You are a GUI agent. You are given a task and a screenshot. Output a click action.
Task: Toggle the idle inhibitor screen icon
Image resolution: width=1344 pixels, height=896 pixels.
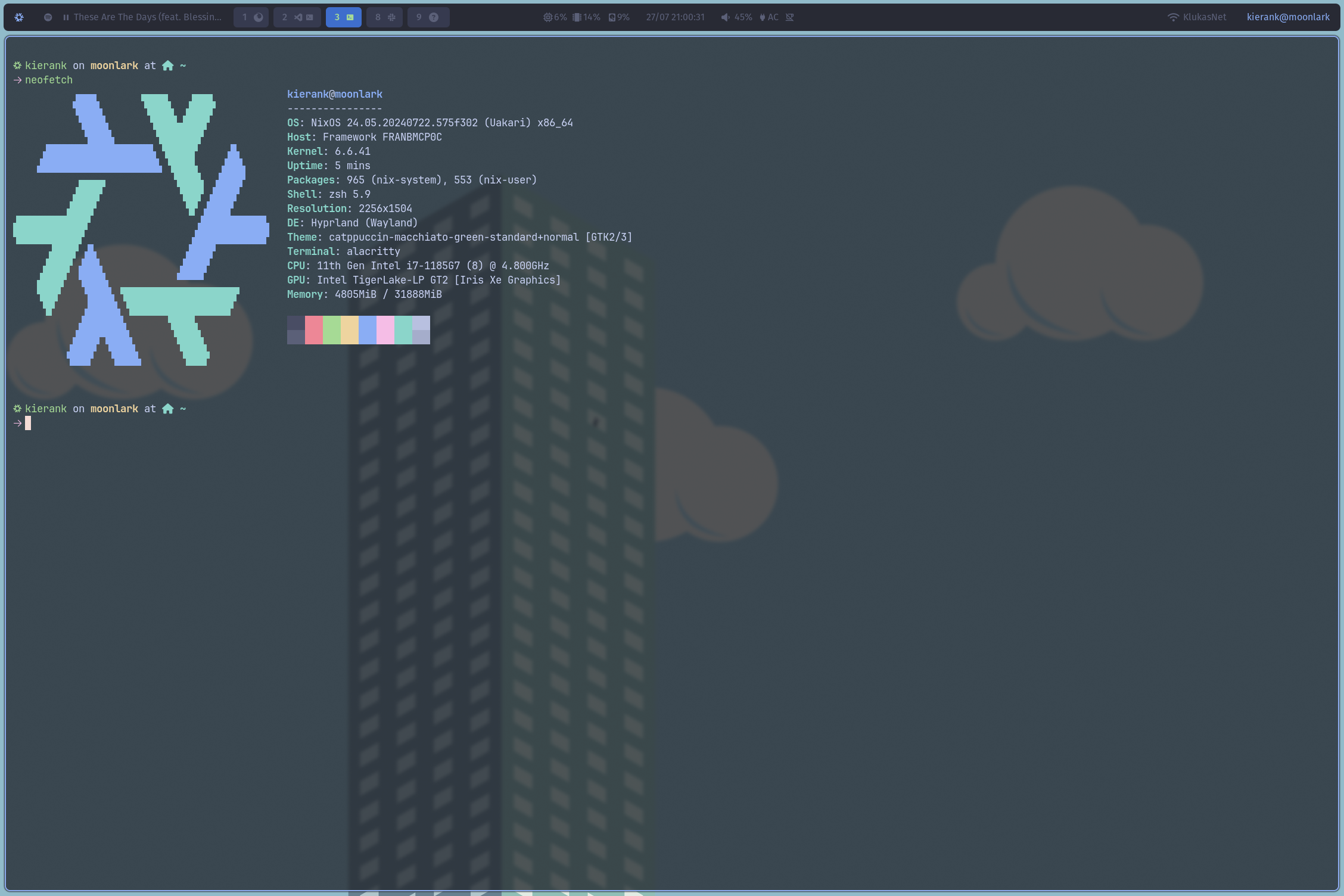point(790,18)
